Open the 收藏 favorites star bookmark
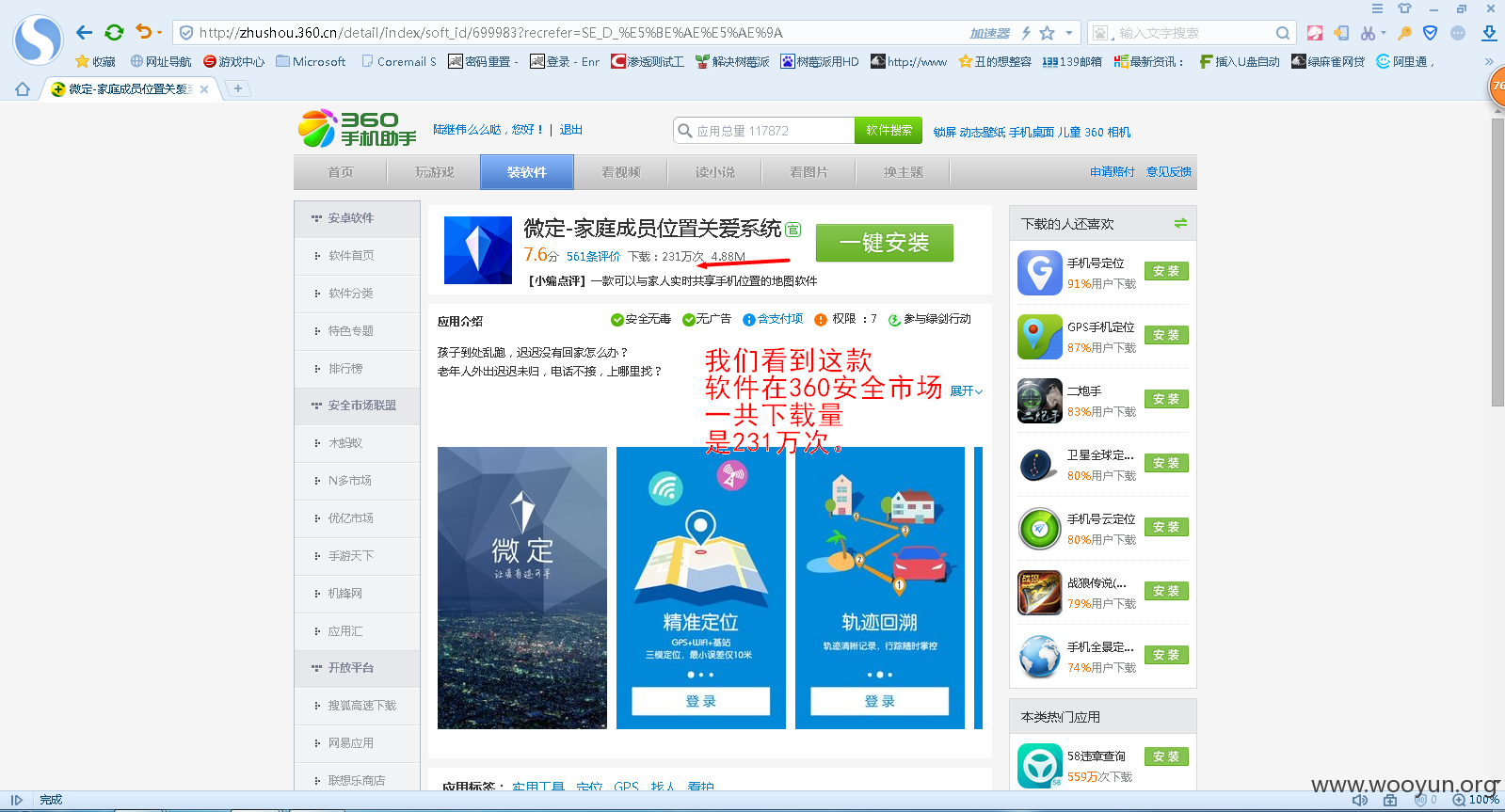1505x812 pixels. point(95,61)
